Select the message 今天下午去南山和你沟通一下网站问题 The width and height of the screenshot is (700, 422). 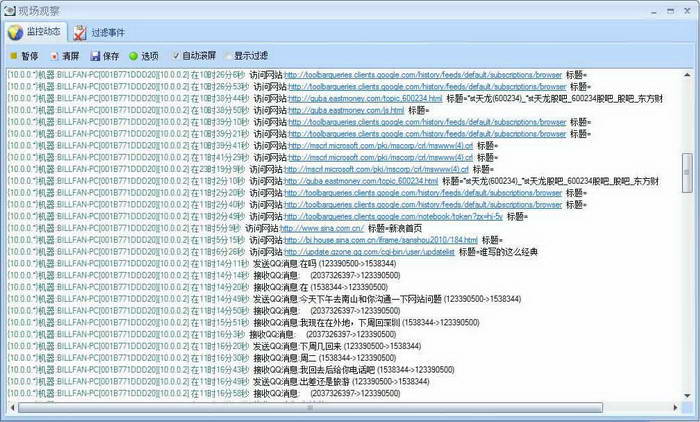[x=370, y=299]
